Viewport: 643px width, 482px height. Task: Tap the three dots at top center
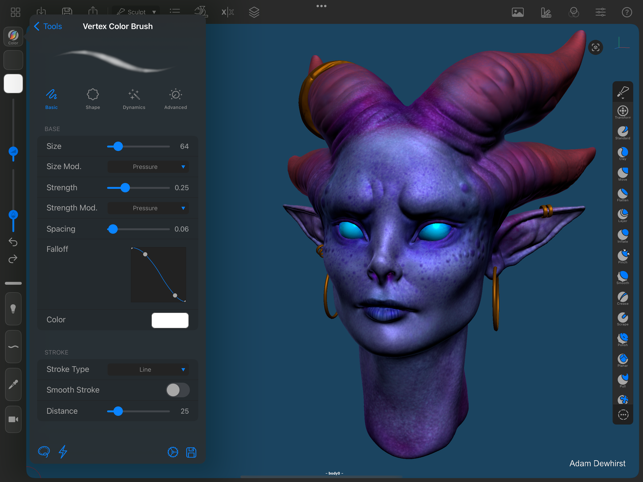pyautogui.click(x=322, y=6)
